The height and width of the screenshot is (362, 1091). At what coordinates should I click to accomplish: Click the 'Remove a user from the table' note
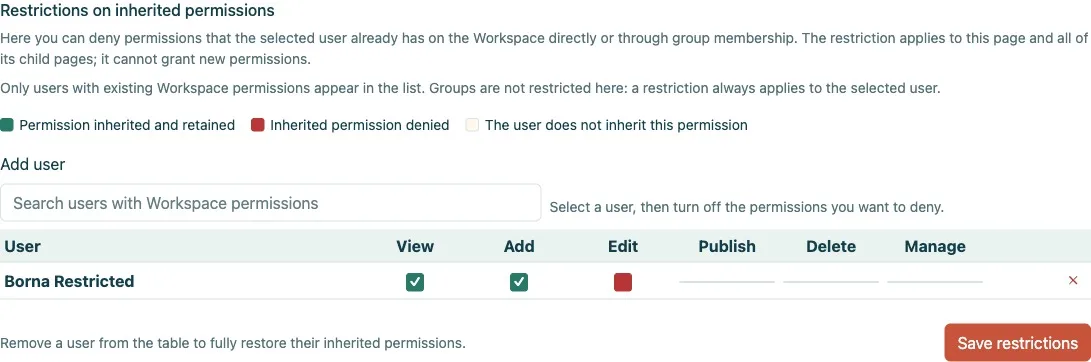233,343
